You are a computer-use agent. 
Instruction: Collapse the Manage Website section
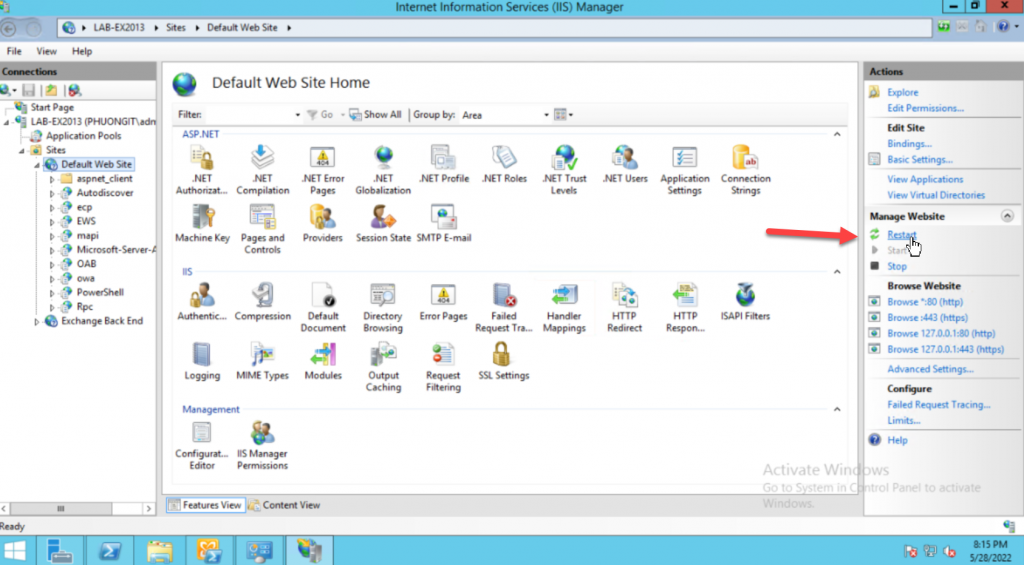[1007, 216]
